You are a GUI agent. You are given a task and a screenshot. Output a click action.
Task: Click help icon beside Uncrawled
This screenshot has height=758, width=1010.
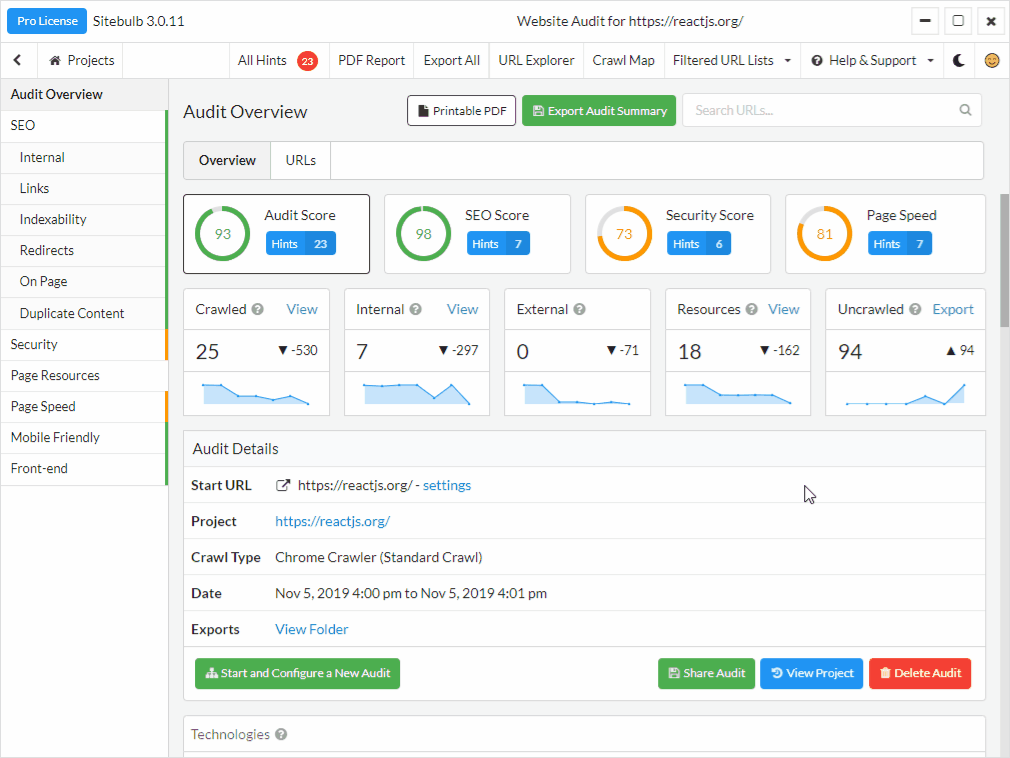pyautogui.click(x=915, y=310)
